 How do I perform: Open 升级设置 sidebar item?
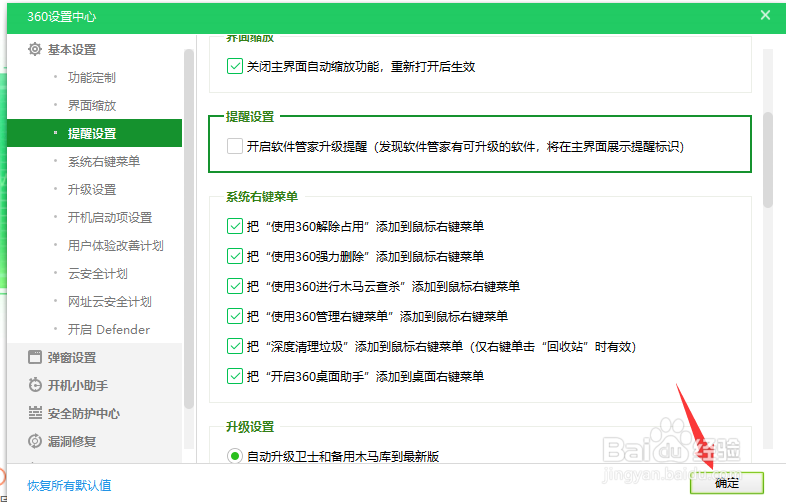coord(94,190)
